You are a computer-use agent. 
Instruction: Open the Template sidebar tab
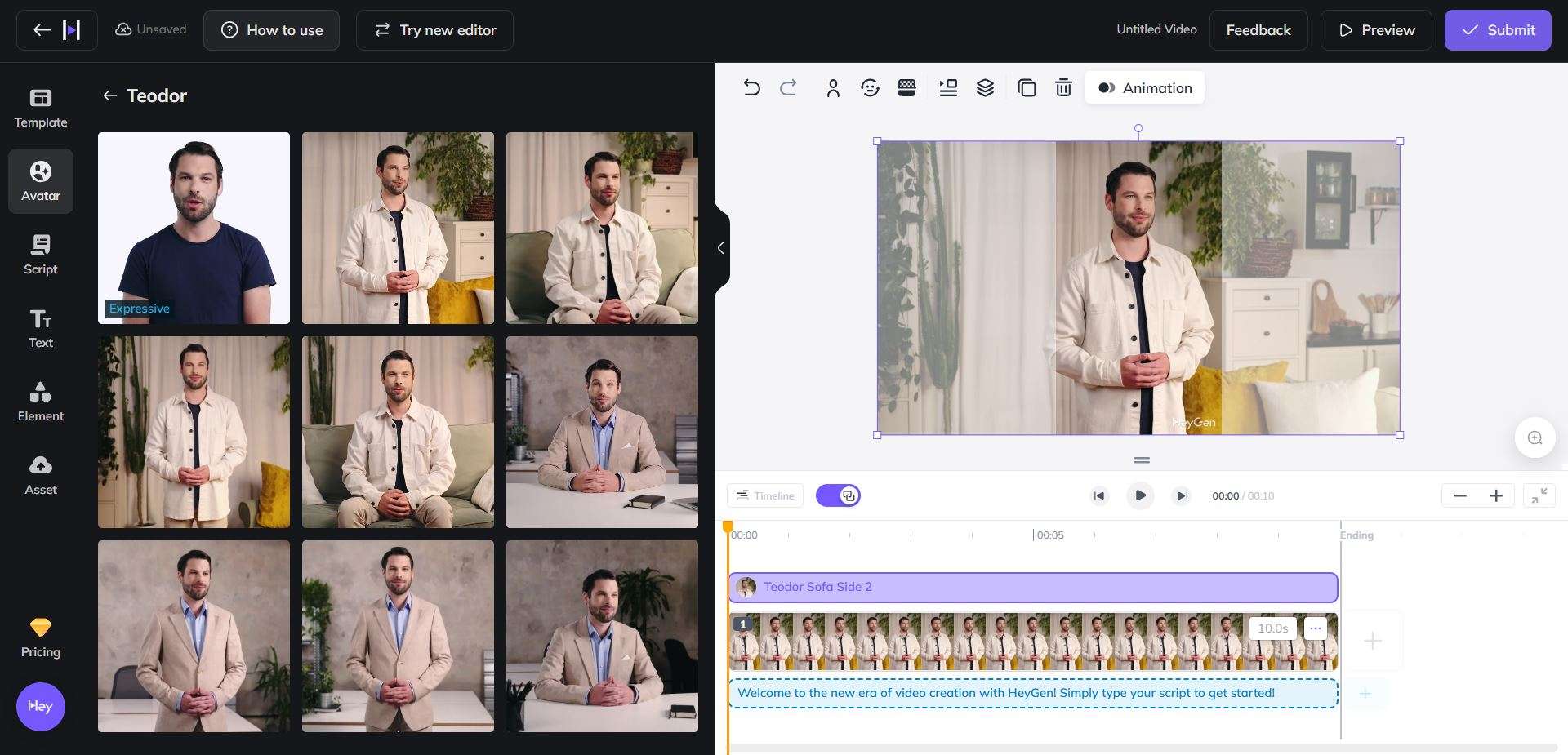click(41, 108)
